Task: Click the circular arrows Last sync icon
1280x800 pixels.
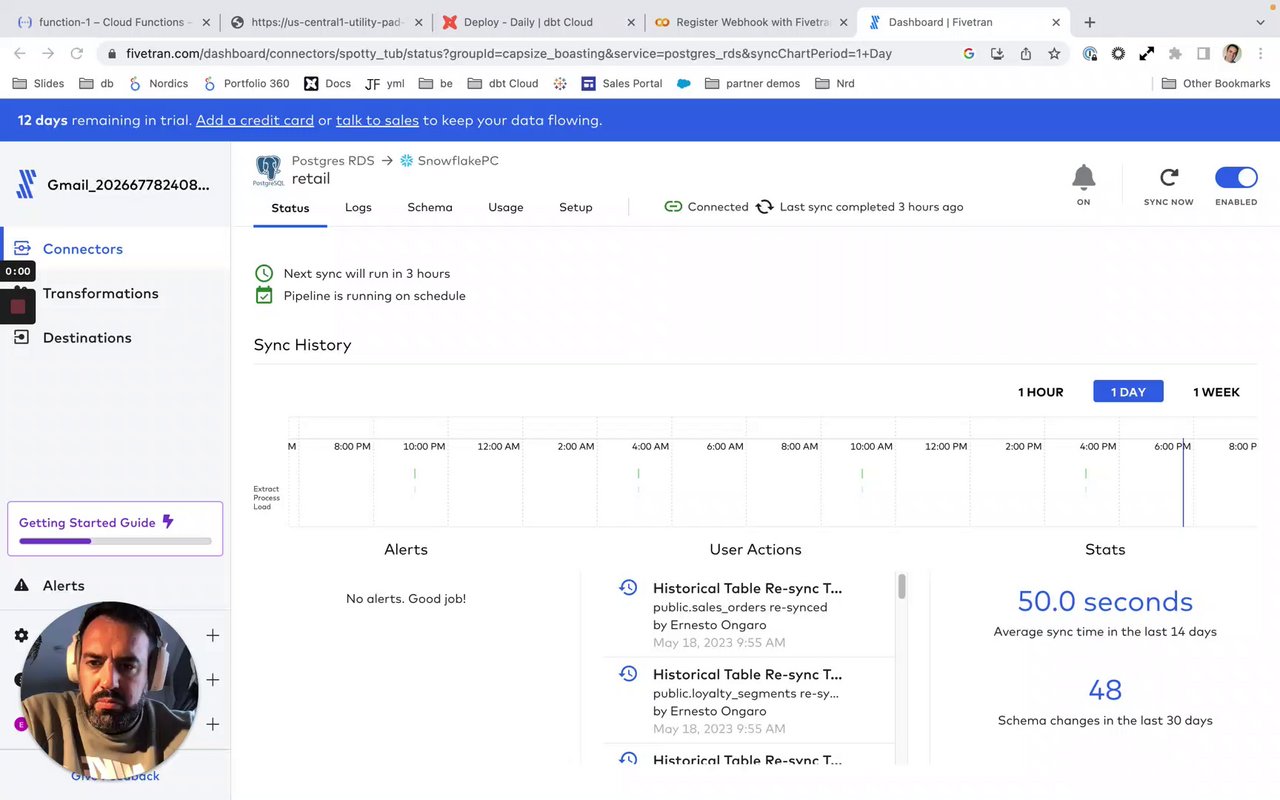Action: click(x=764, y=207)
